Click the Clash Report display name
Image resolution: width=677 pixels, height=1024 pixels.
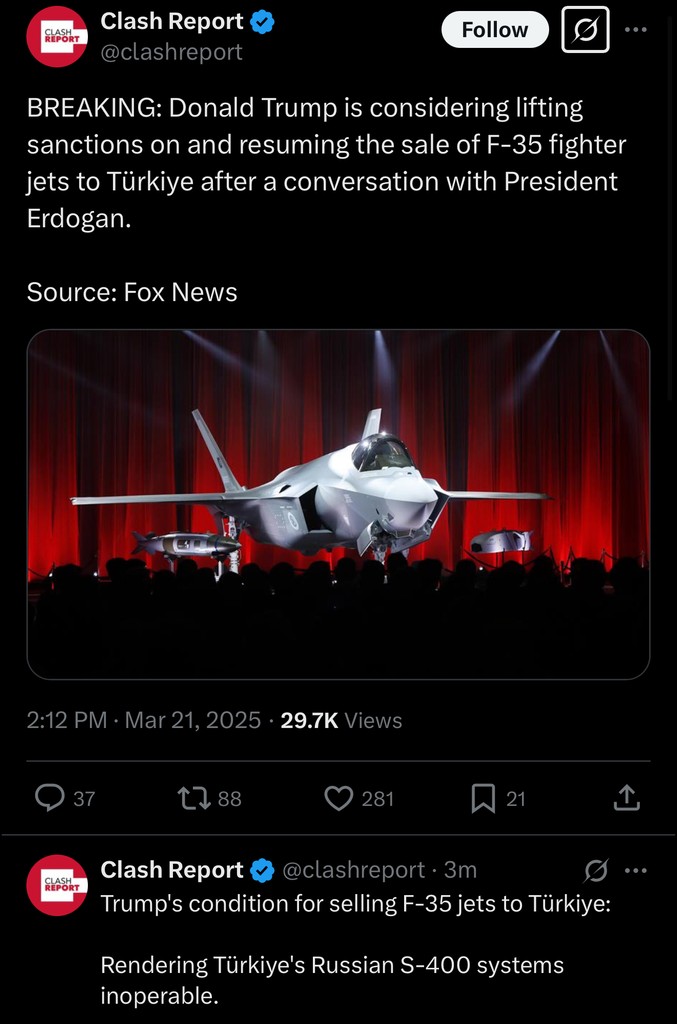[x=173, y=20]
